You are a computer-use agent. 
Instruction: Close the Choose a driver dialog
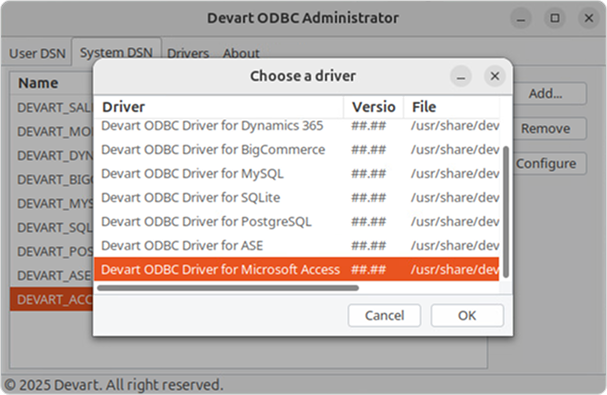[x=495, y=76]
